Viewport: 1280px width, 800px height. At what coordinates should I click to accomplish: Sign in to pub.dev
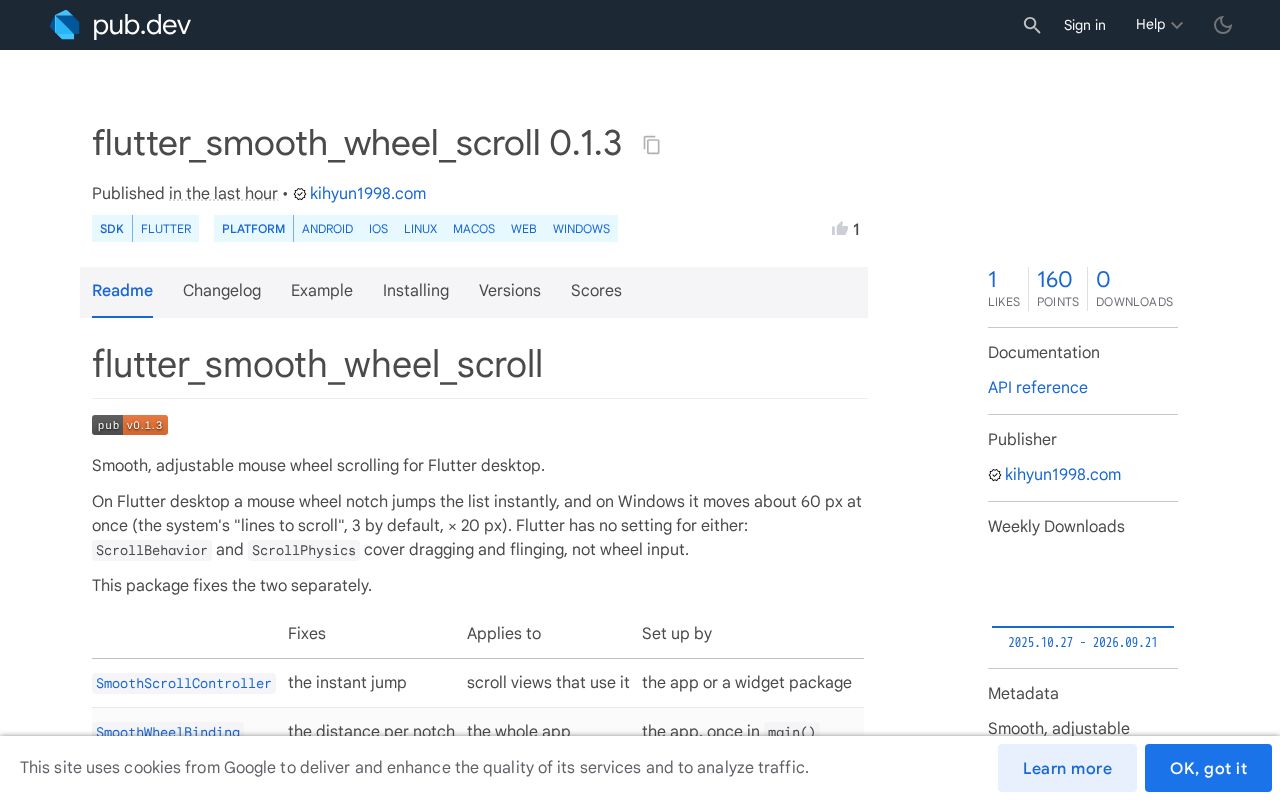1084,25
